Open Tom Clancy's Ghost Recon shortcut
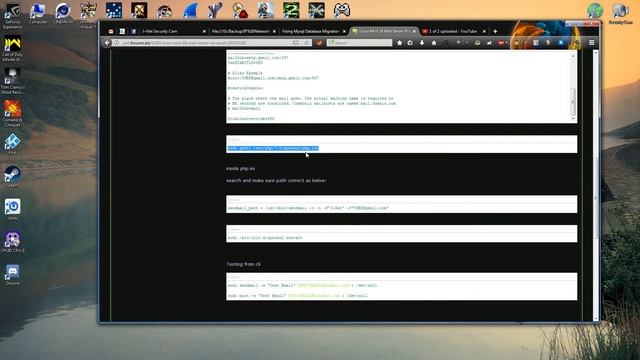The width and height of the screenshot is (640, 360). point(12,81)
